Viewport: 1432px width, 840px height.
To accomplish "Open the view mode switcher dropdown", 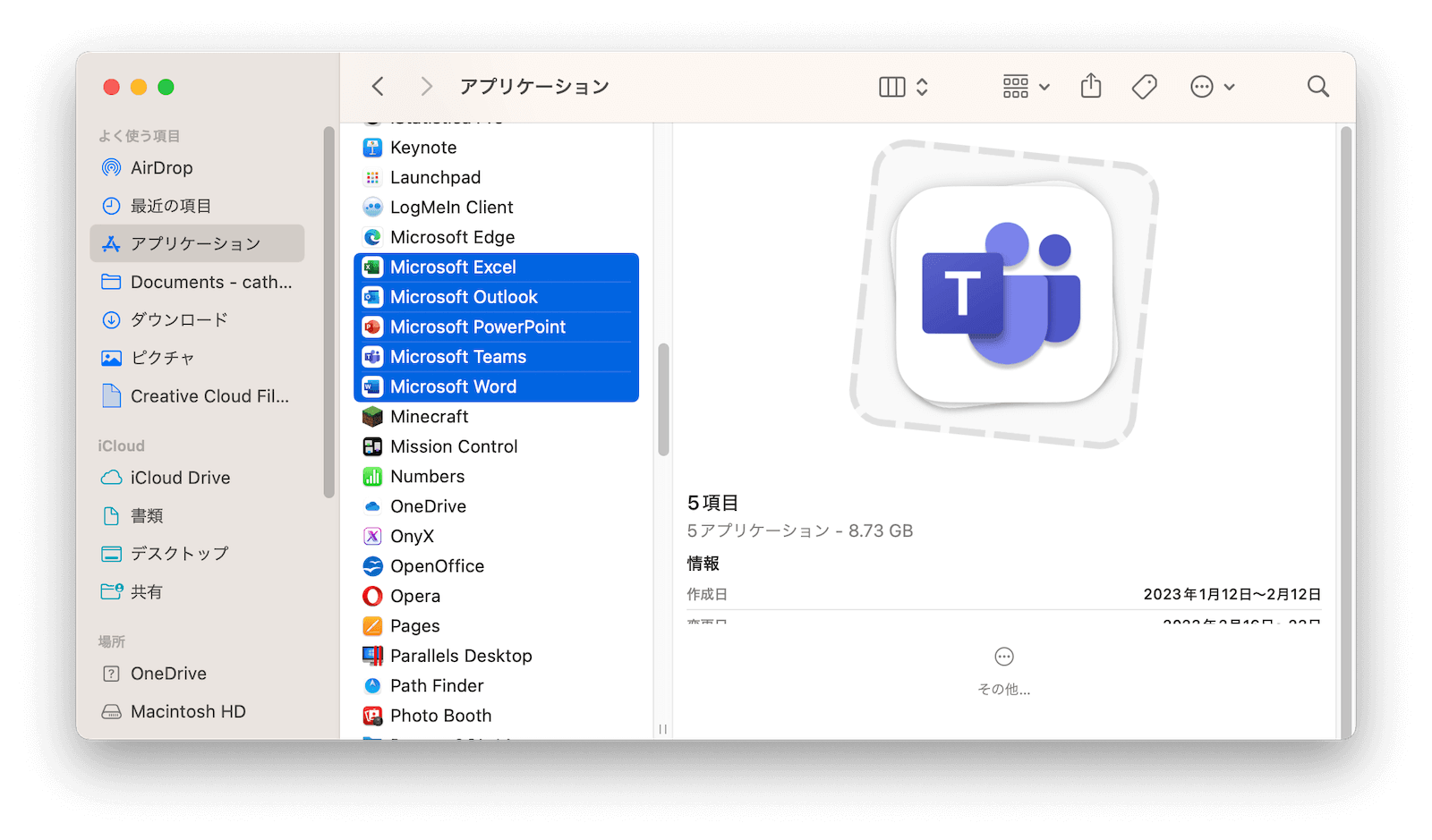I will 903,87.
